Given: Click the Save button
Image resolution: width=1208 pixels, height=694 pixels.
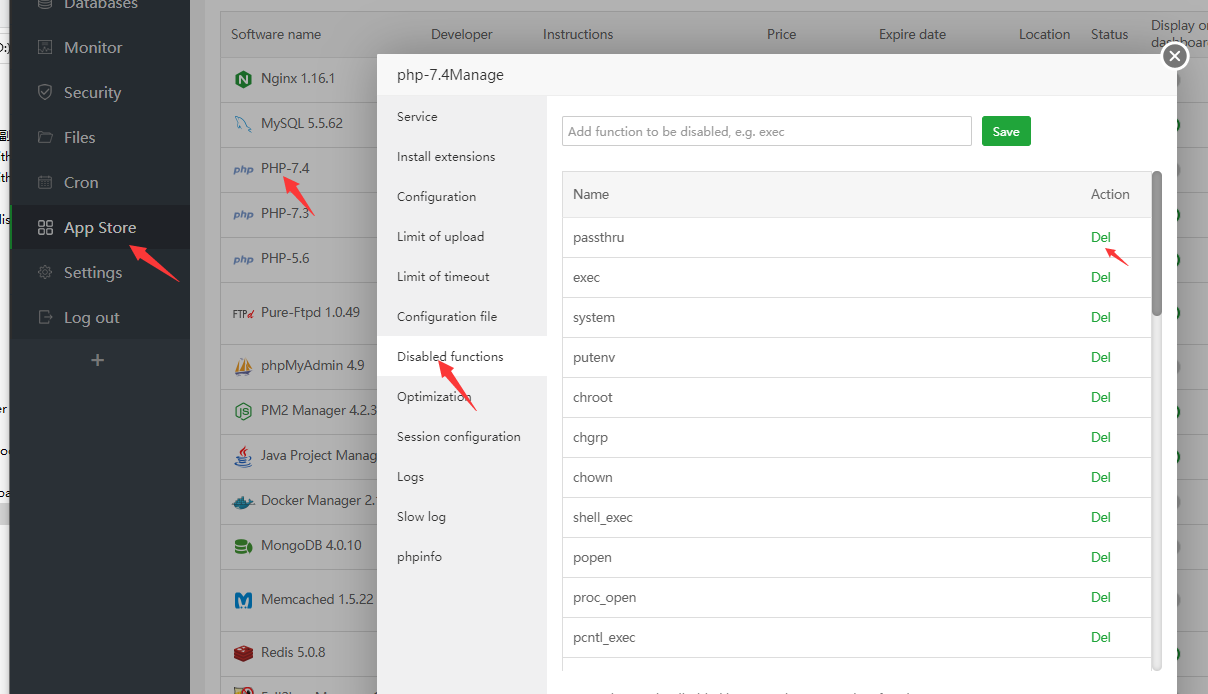Looking at the screenshot, I should (1006, 131).
